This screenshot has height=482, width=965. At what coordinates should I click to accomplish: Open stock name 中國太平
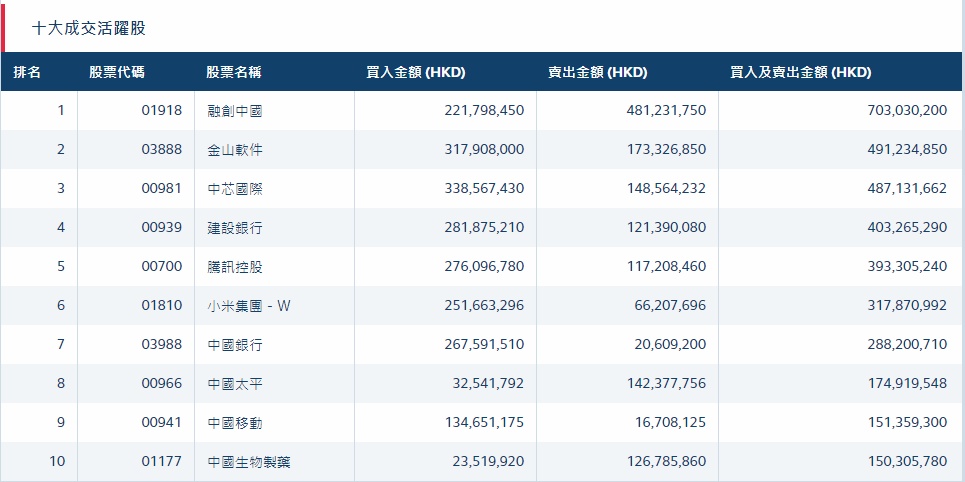(x=235, y=384)
